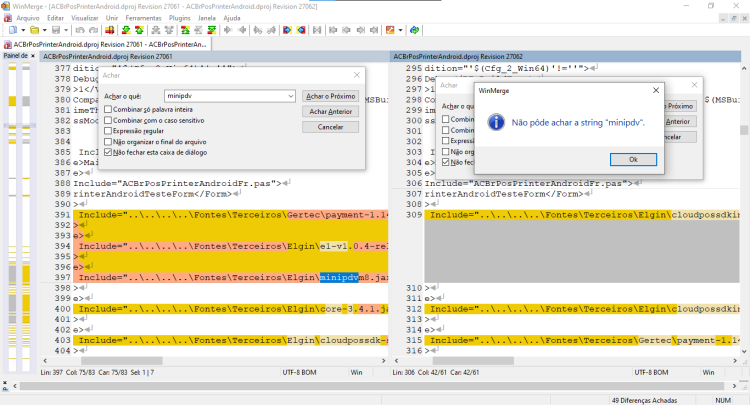Close the left Achar dialog with X
750x405 pixels.
point(357,75)
